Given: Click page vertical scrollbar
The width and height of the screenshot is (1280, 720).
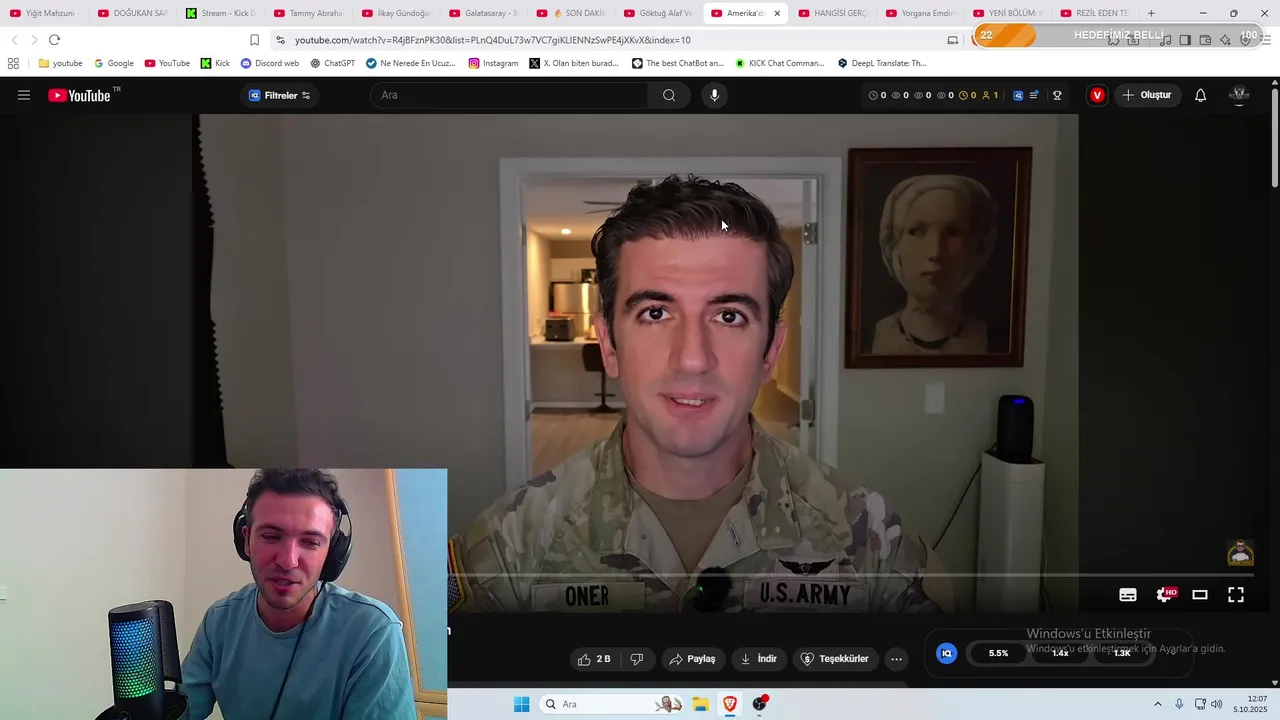Looking at the screenshot, I should (x=1274, y=138).
